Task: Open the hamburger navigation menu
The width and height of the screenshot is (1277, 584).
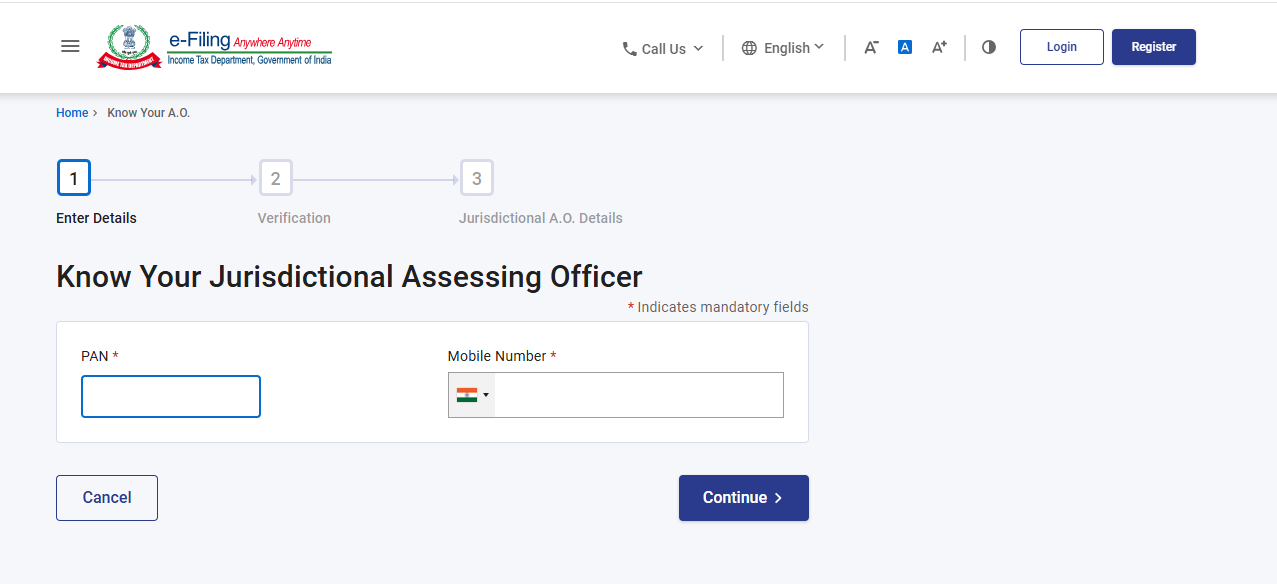Action: 69,46
